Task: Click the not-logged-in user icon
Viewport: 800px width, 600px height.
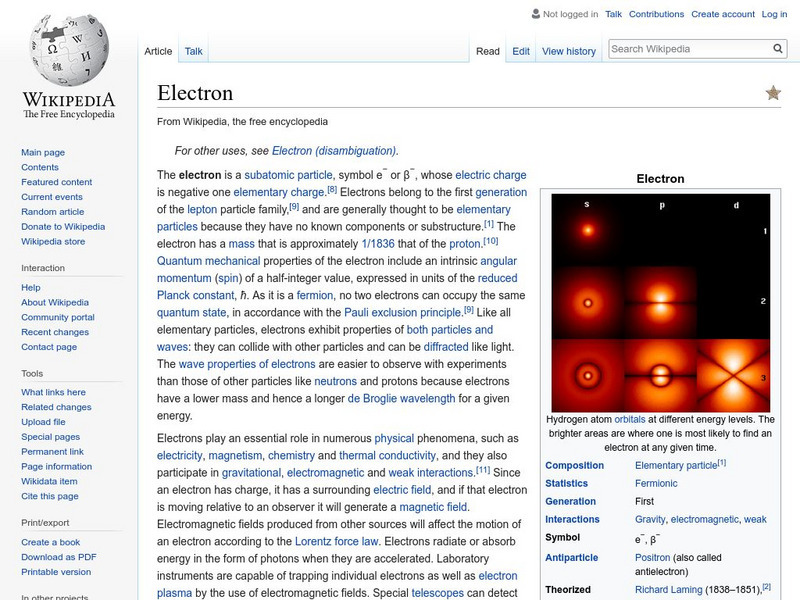Action: click(x=535, y=14)
